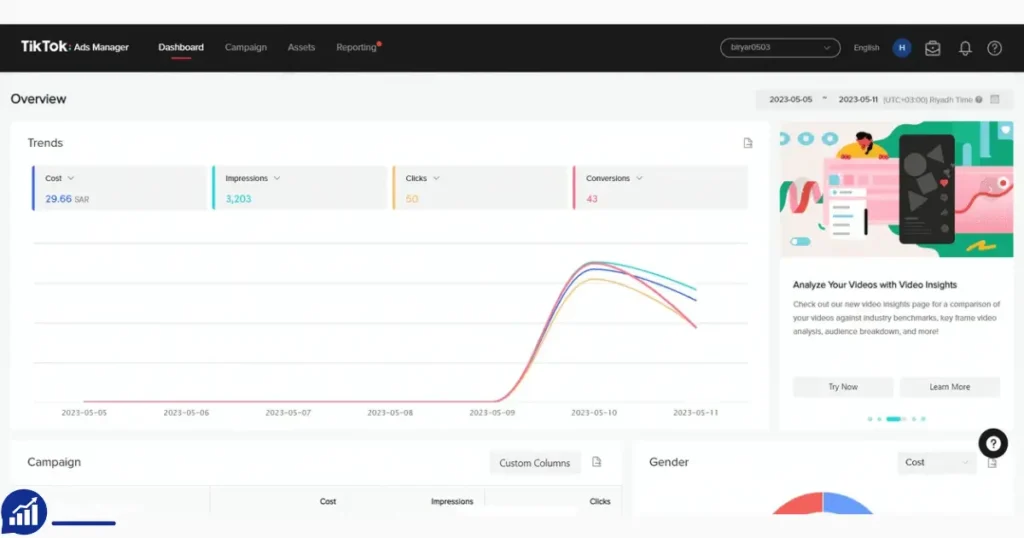Open Custom Columns for Campaign table

coord(535,463)
